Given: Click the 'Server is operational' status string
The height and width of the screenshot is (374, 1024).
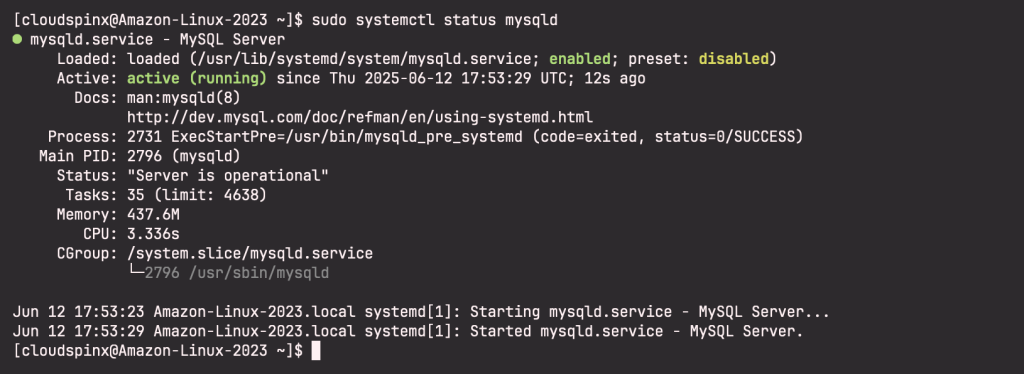Looking at the screenshot, I should tap(228, 176).
